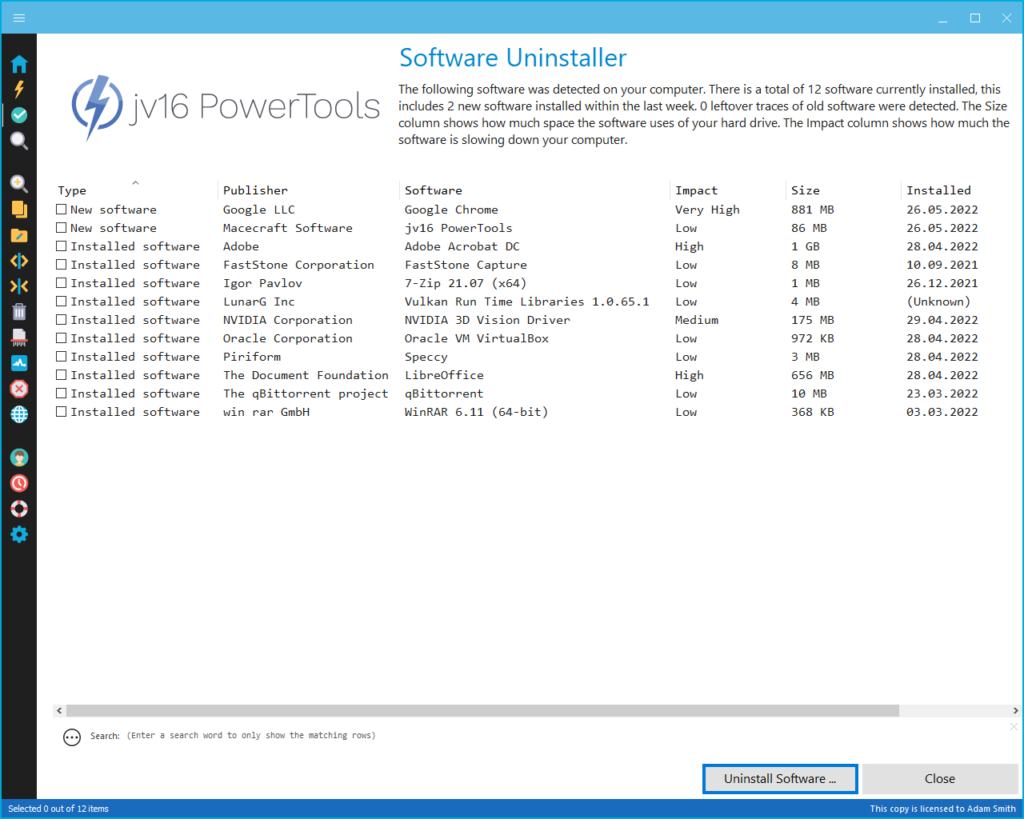Open the file shredder icon
The height and width of the screenshot is (819, 1024).
(19, 337)
